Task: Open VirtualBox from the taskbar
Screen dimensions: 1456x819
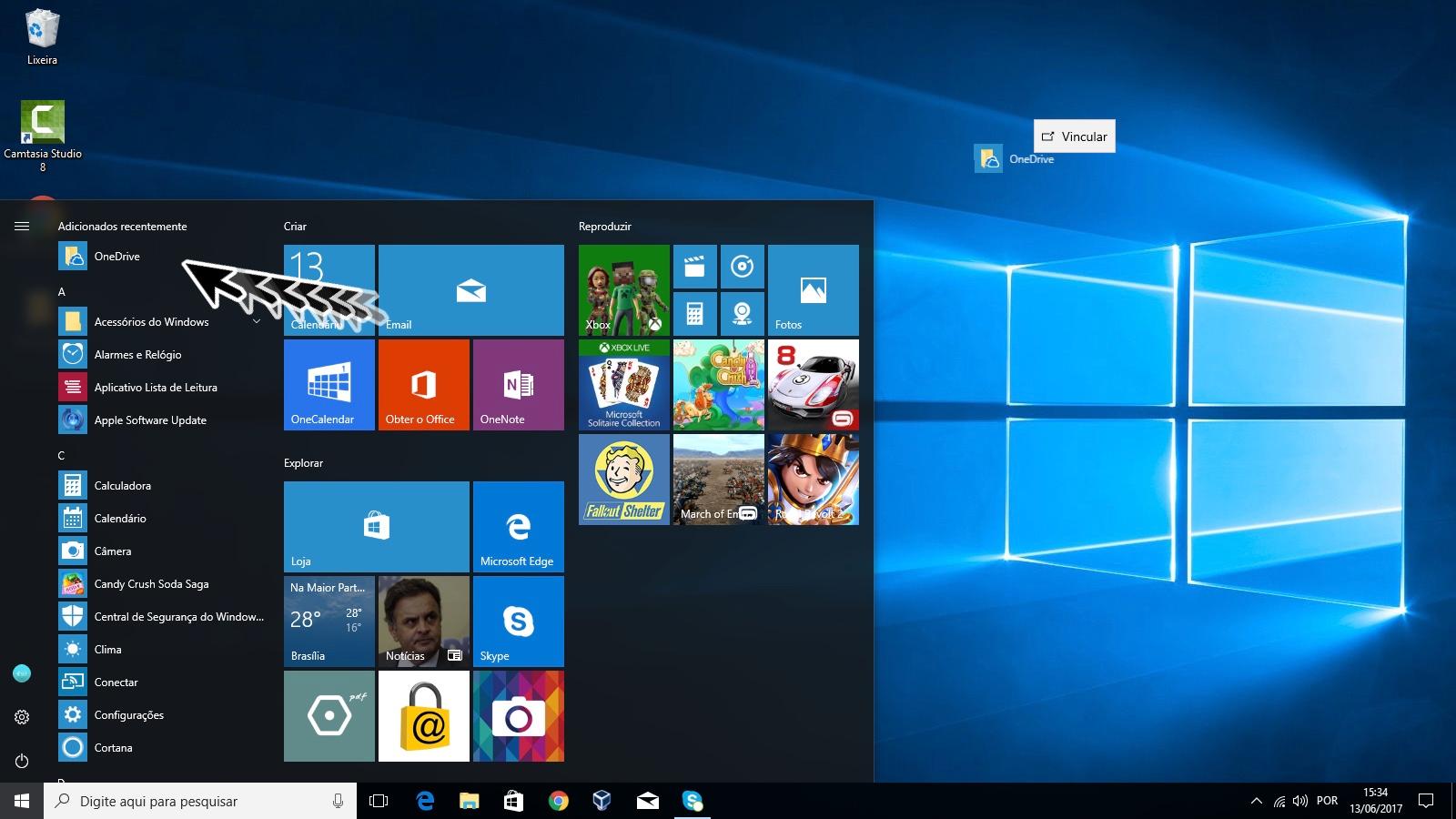Action: pyautogui.click(x=602, y=801)
